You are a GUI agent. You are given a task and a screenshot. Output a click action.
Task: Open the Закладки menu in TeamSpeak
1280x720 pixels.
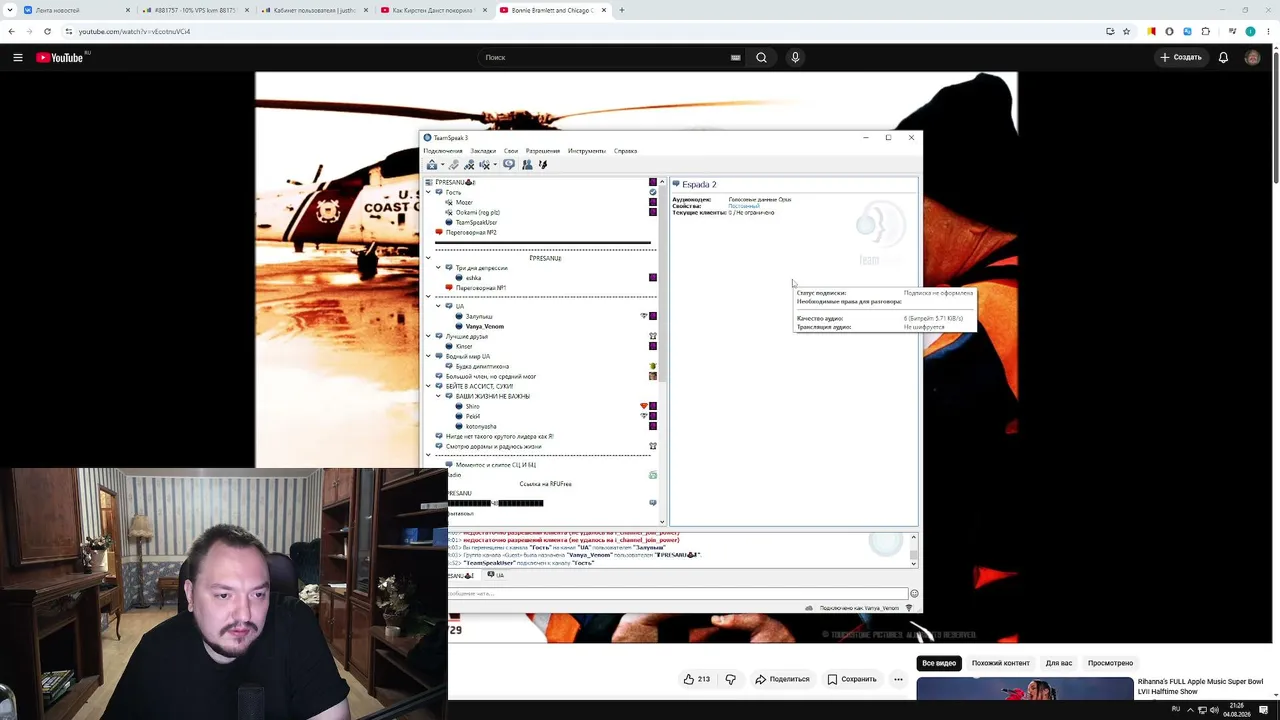tap(483, 151)
